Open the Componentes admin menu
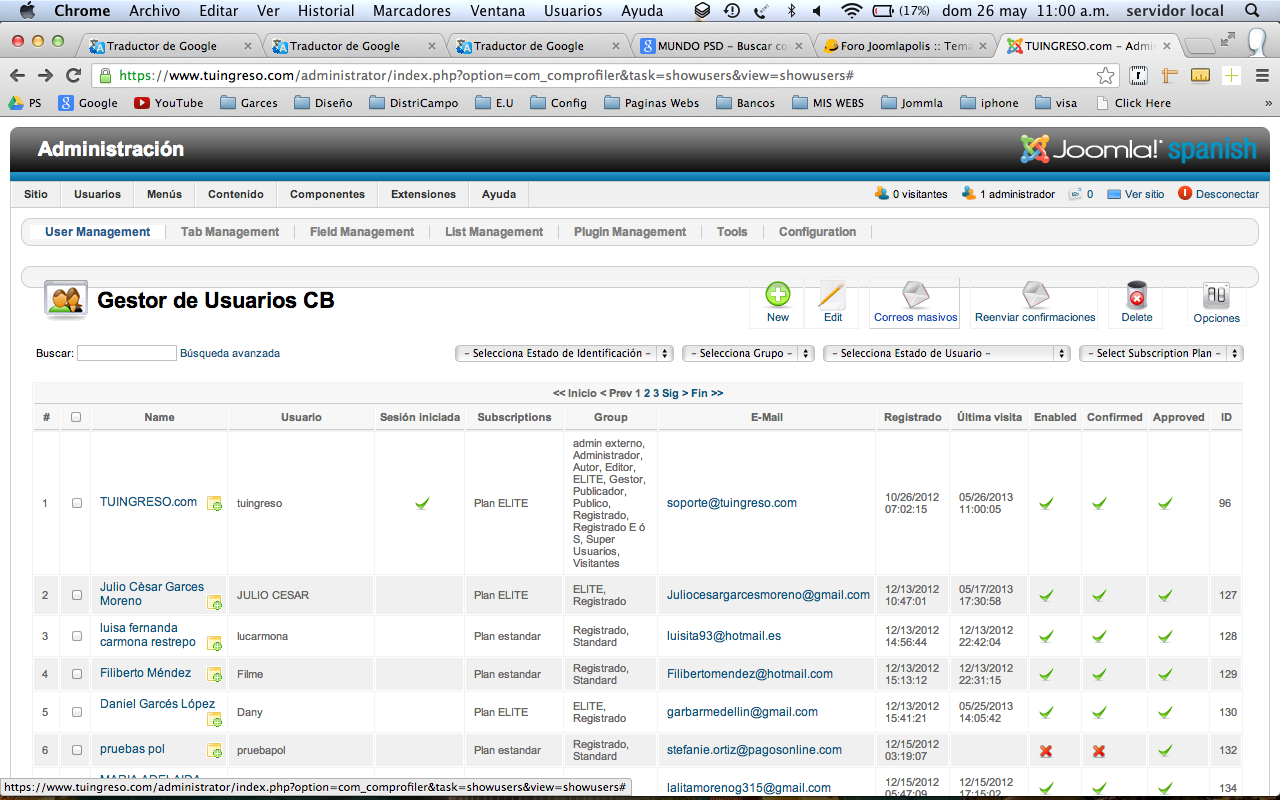1280x800 pixels. tap(327, 194)
